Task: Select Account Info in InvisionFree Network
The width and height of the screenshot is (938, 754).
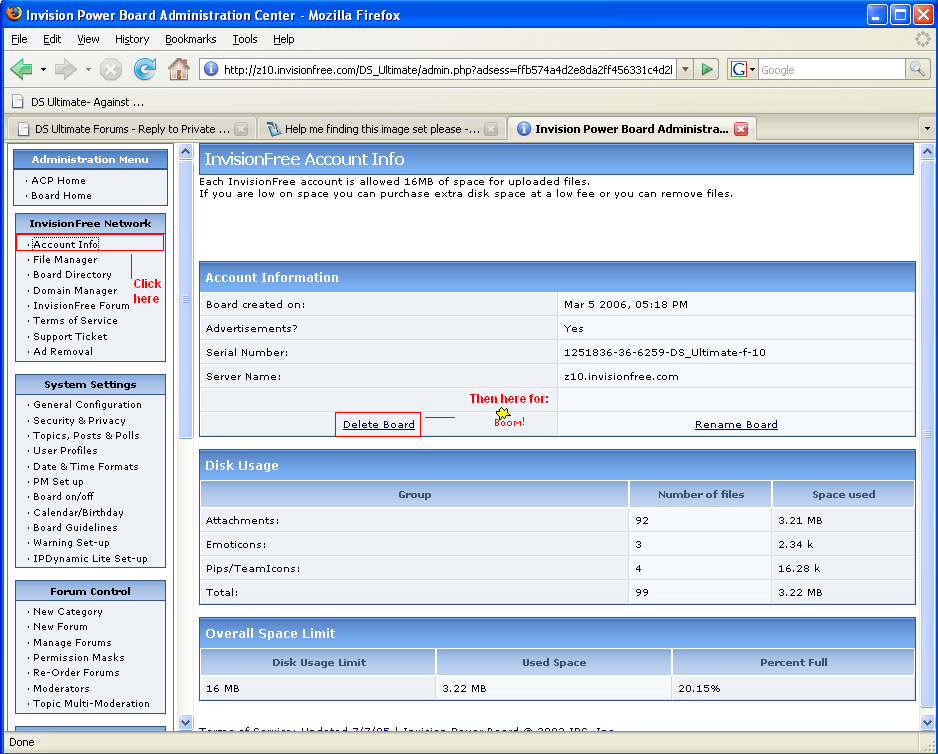Action: pyautogui.click(x=66, y=244)
